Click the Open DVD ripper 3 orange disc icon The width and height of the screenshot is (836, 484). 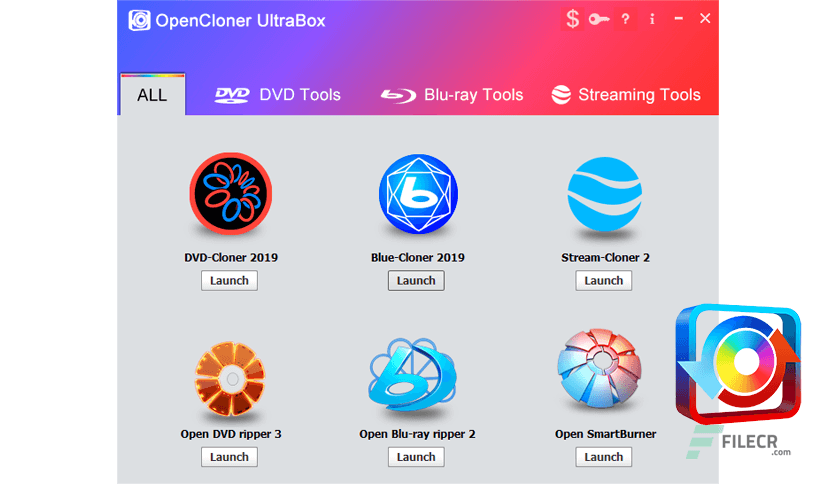click(230, 378)
